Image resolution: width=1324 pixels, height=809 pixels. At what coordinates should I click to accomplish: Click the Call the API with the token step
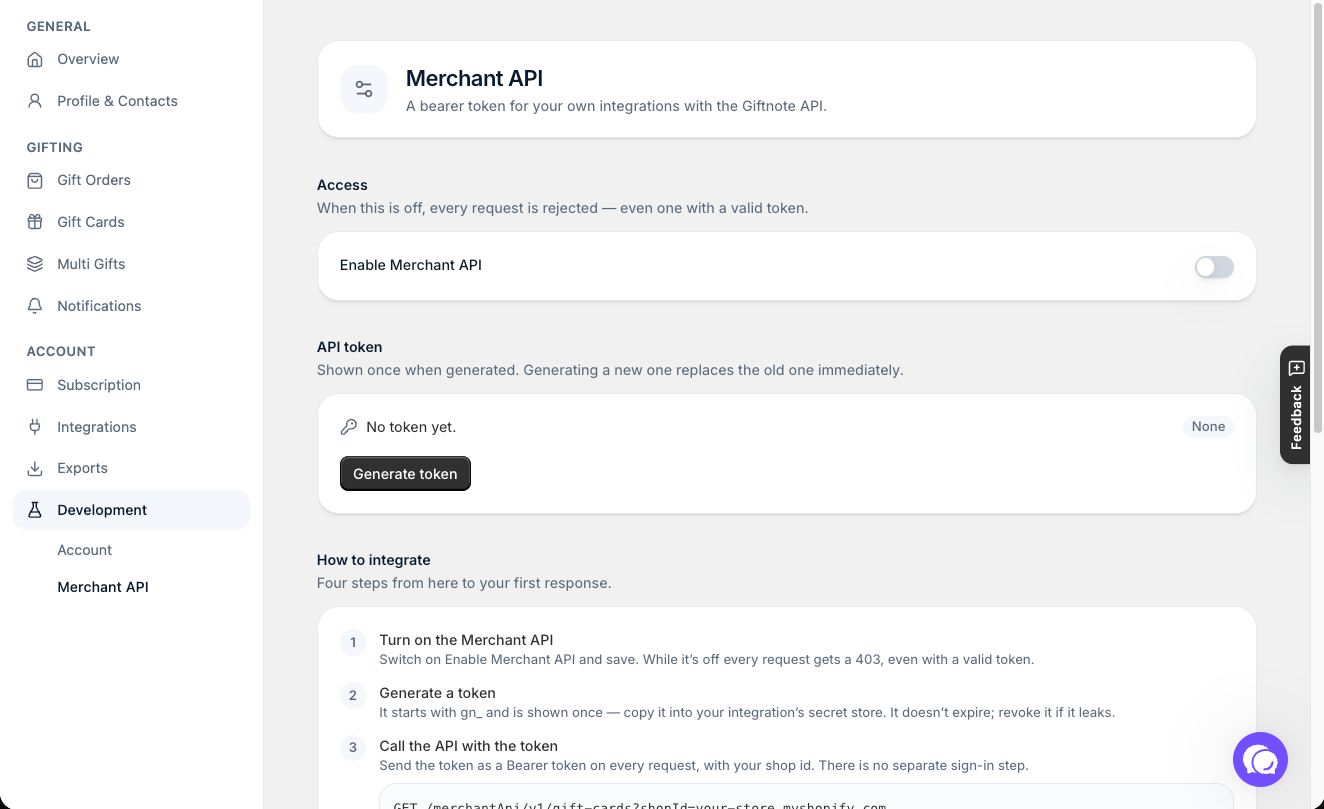pyautogui.click(x=468, y=746)
